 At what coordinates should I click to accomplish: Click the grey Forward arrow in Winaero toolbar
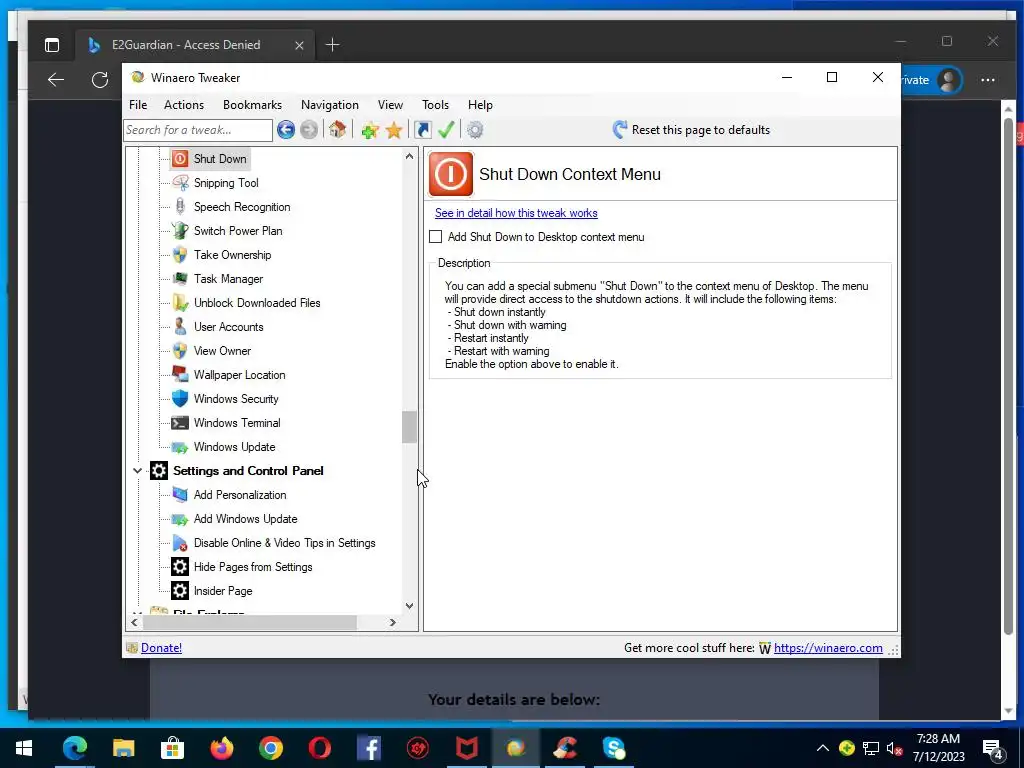[309, 130]
